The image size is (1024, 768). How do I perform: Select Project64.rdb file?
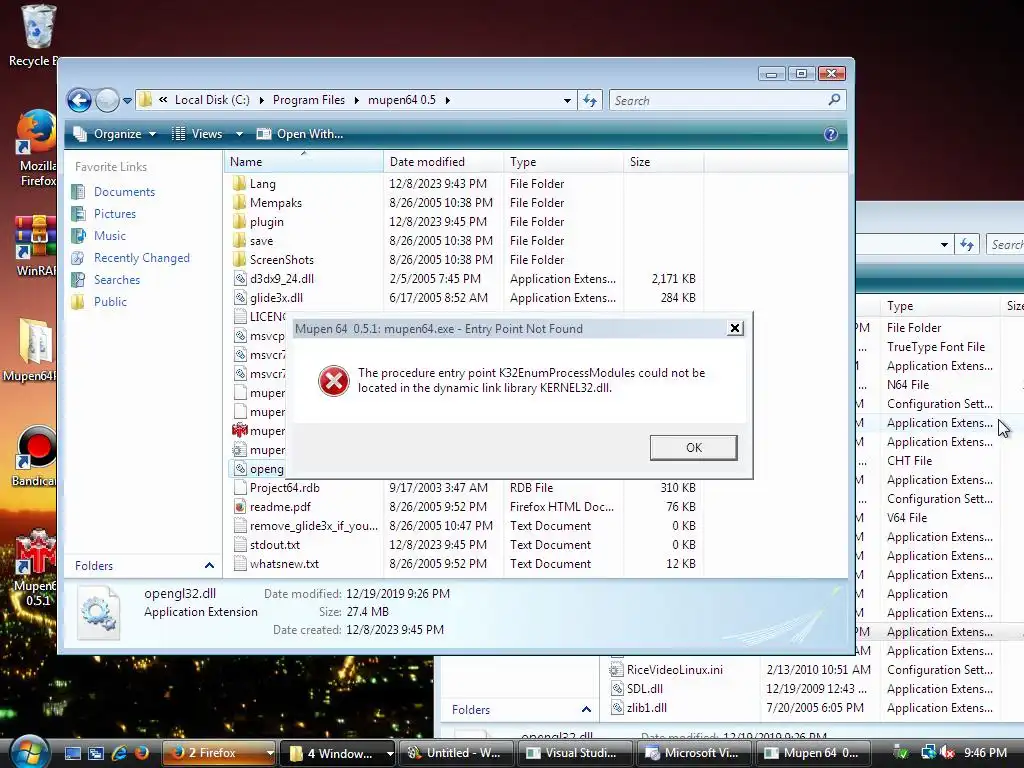tap(285, 488)
